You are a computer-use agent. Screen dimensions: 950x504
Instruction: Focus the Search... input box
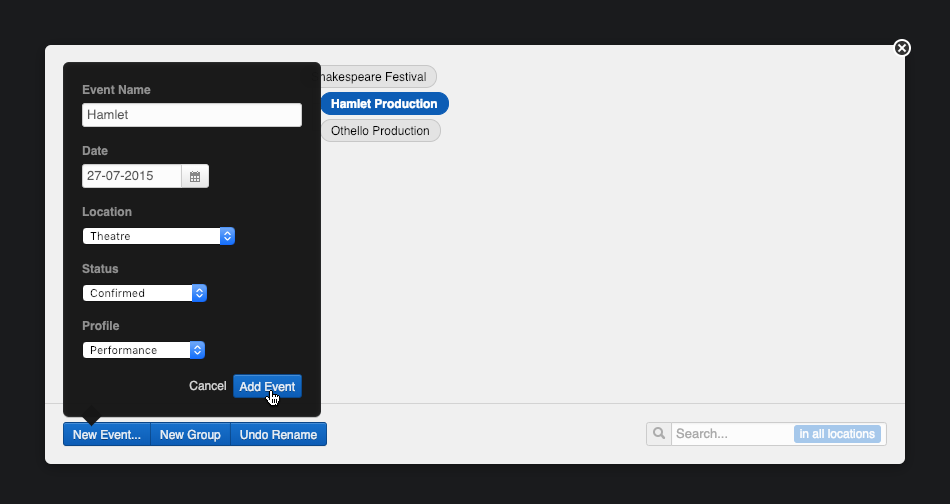pyautogui.click(x=732, y=434)
